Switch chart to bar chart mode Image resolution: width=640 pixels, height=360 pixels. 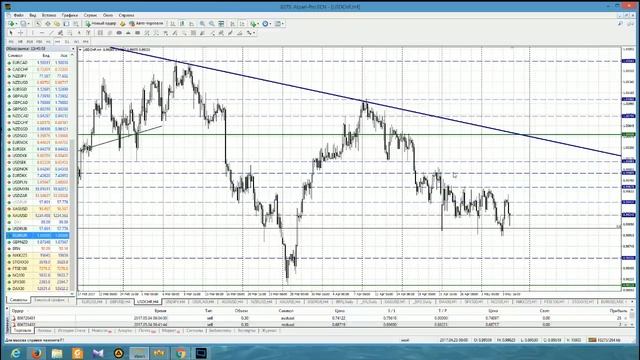(x=173, y=24)
